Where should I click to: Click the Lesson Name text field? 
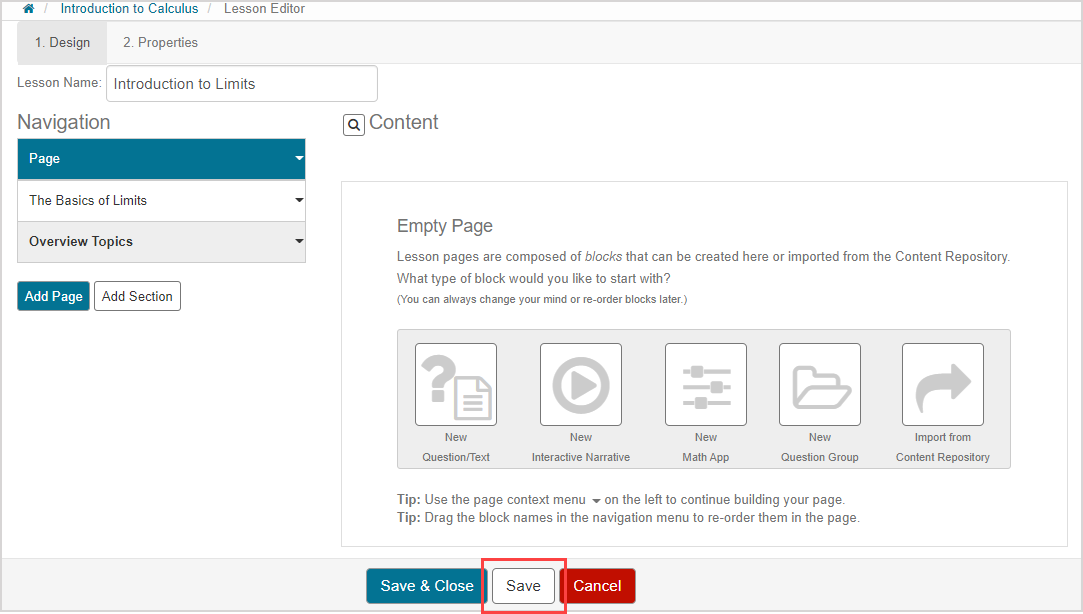tap(241, 84)
